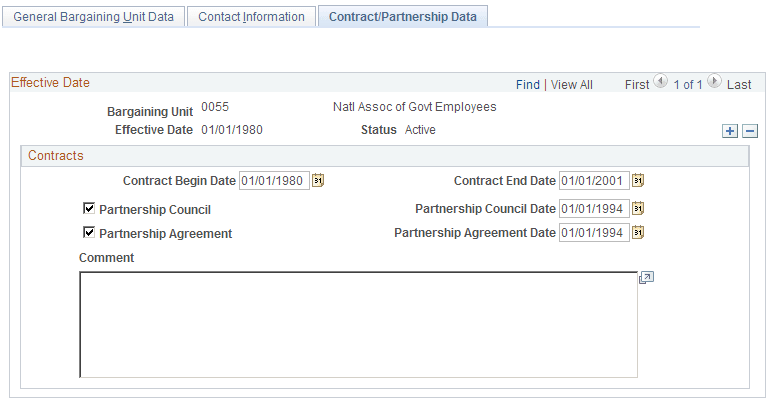This screenshot has width=770, height=402.
Task: Switch to General Bargaining Unit Data tab
Action: click(x=93, y=17)
